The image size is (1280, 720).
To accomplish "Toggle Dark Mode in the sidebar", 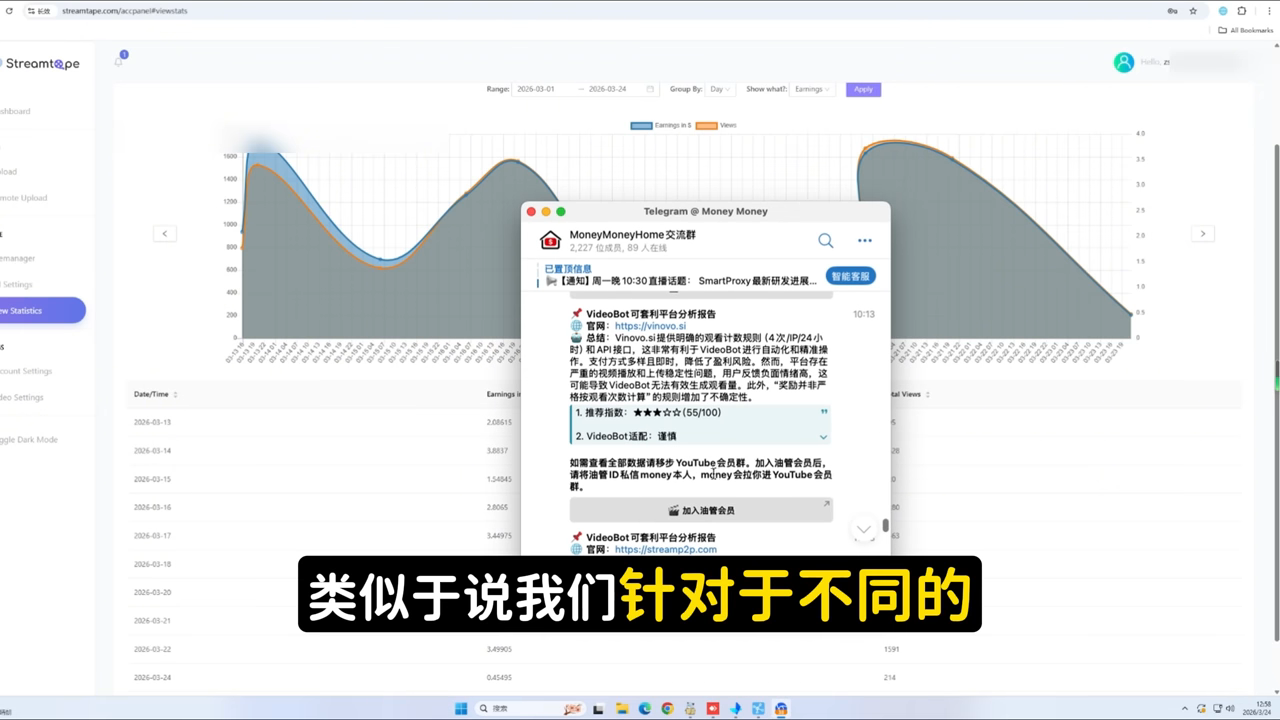I will click(x=29, y=439).
